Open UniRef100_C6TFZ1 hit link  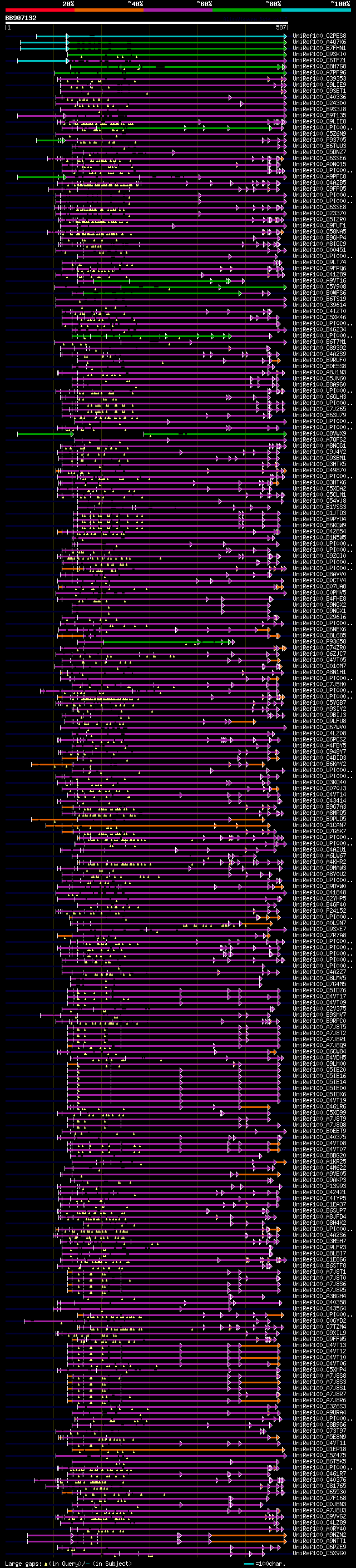pos(319,60)
